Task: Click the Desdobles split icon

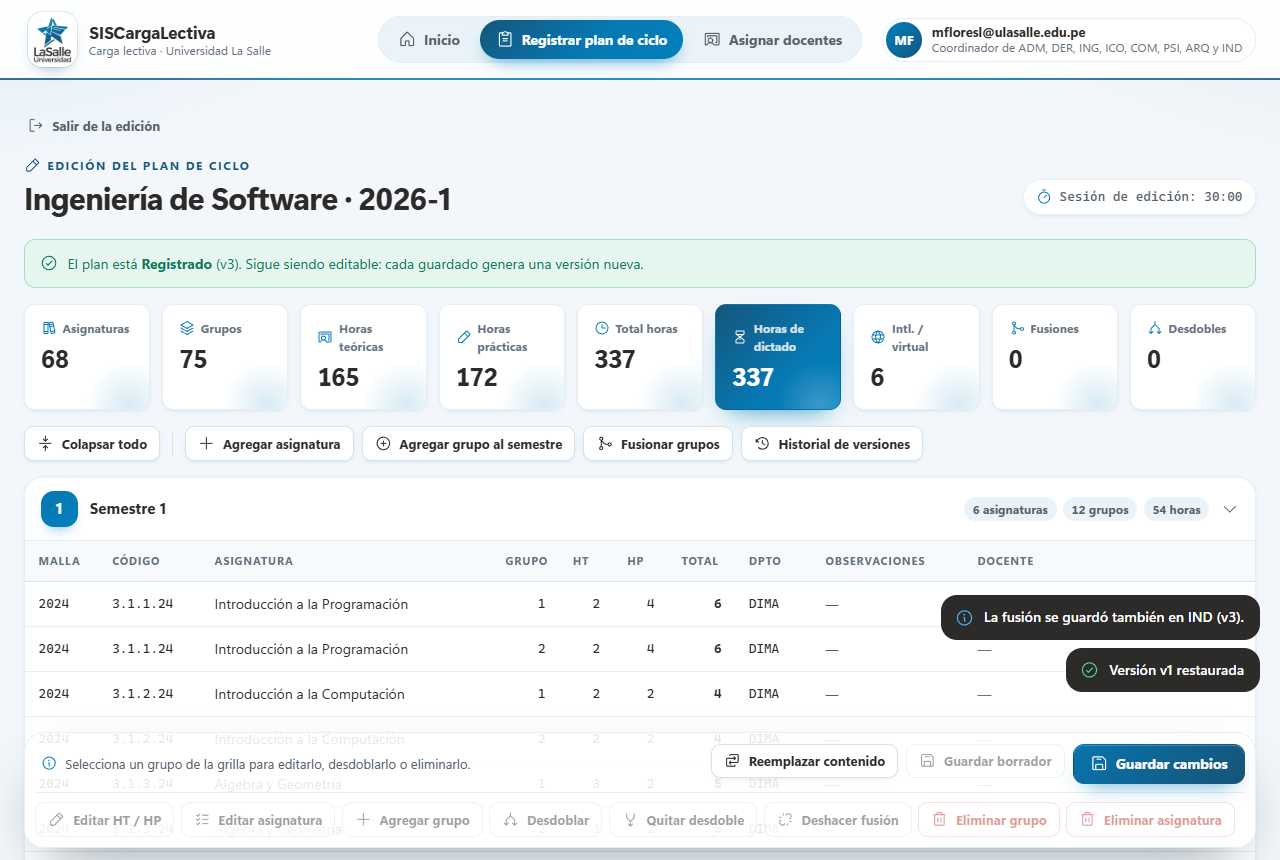Action: pos(1155,329)
